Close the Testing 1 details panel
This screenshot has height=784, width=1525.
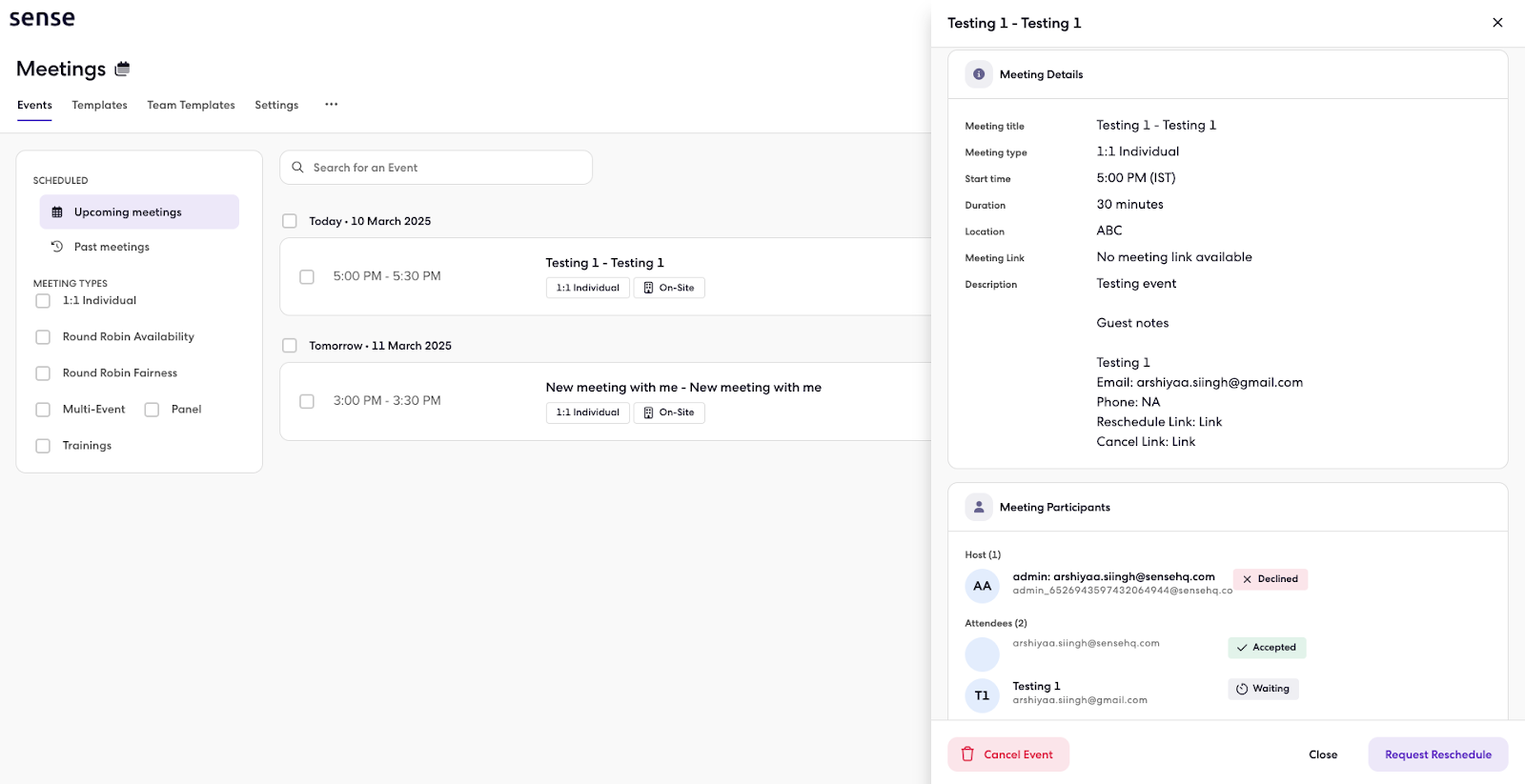(x=1497, y=23)
